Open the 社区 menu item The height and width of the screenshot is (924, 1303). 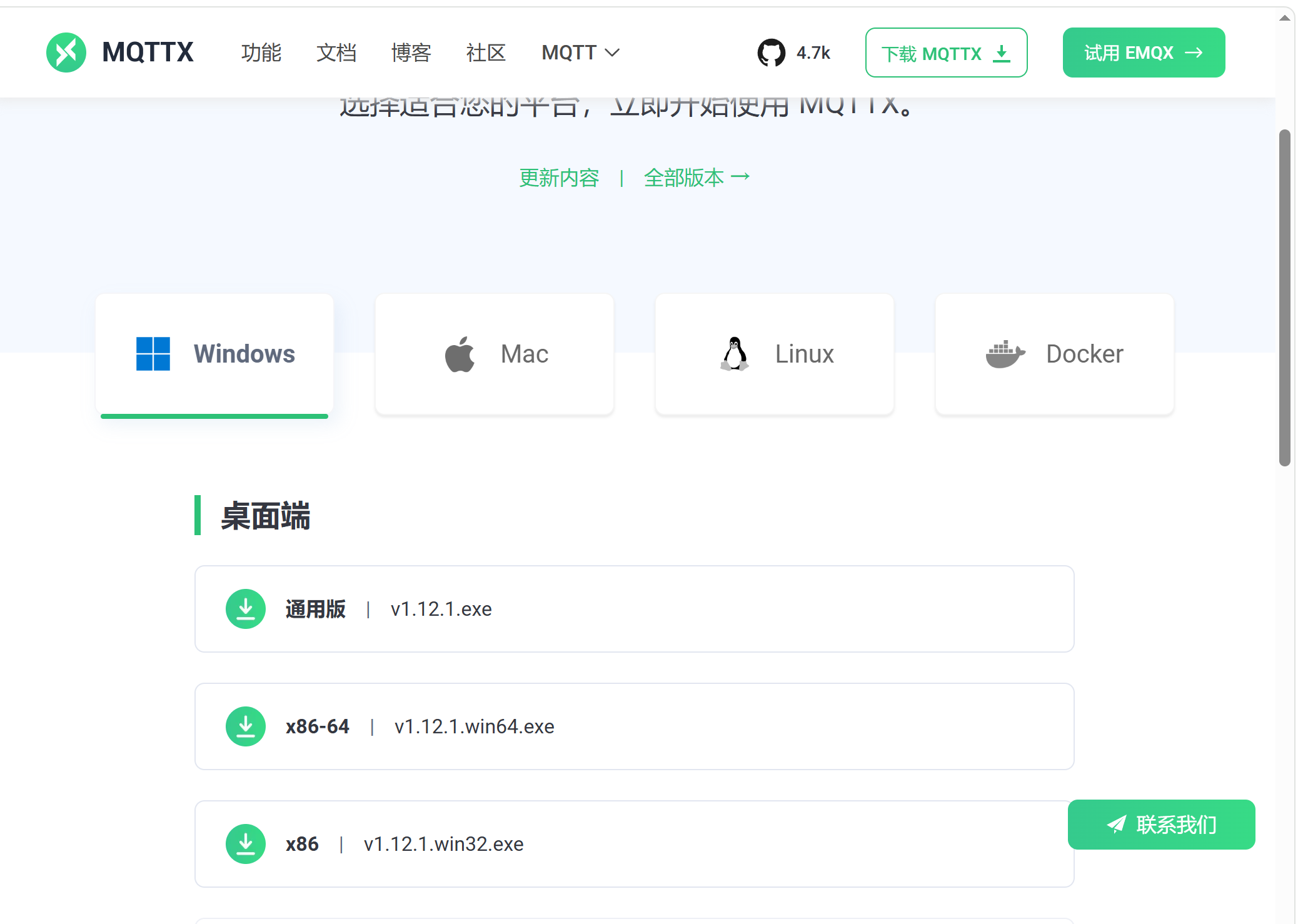(x=485, y=53)
